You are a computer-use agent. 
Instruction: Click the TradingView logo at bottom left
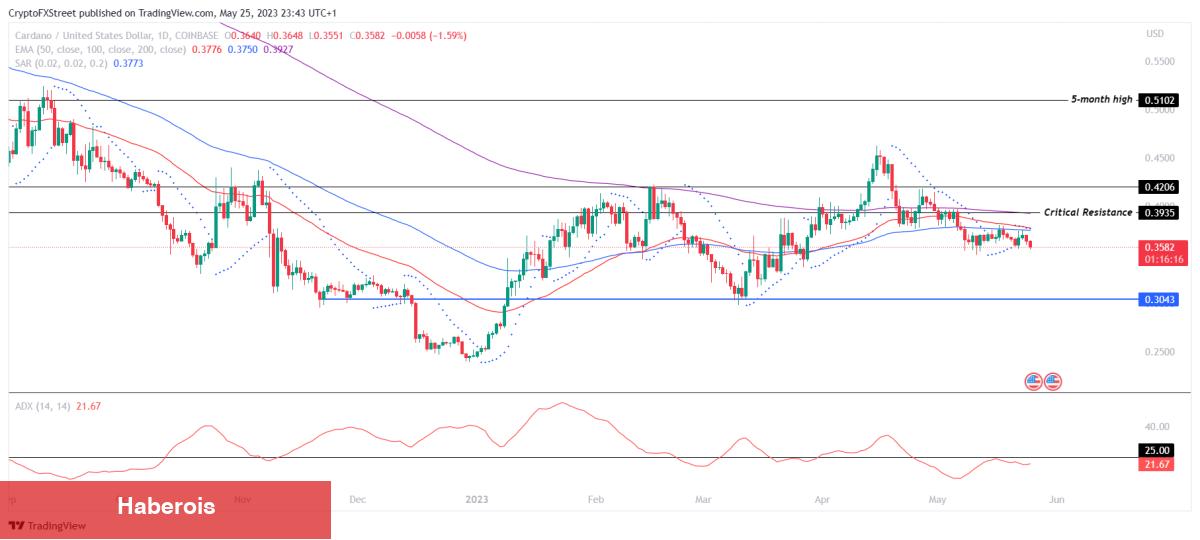coord(48,526)
